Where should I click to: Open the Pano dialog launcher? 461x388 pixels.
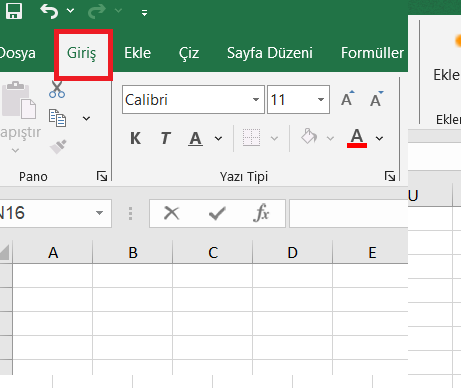[102, 176]
